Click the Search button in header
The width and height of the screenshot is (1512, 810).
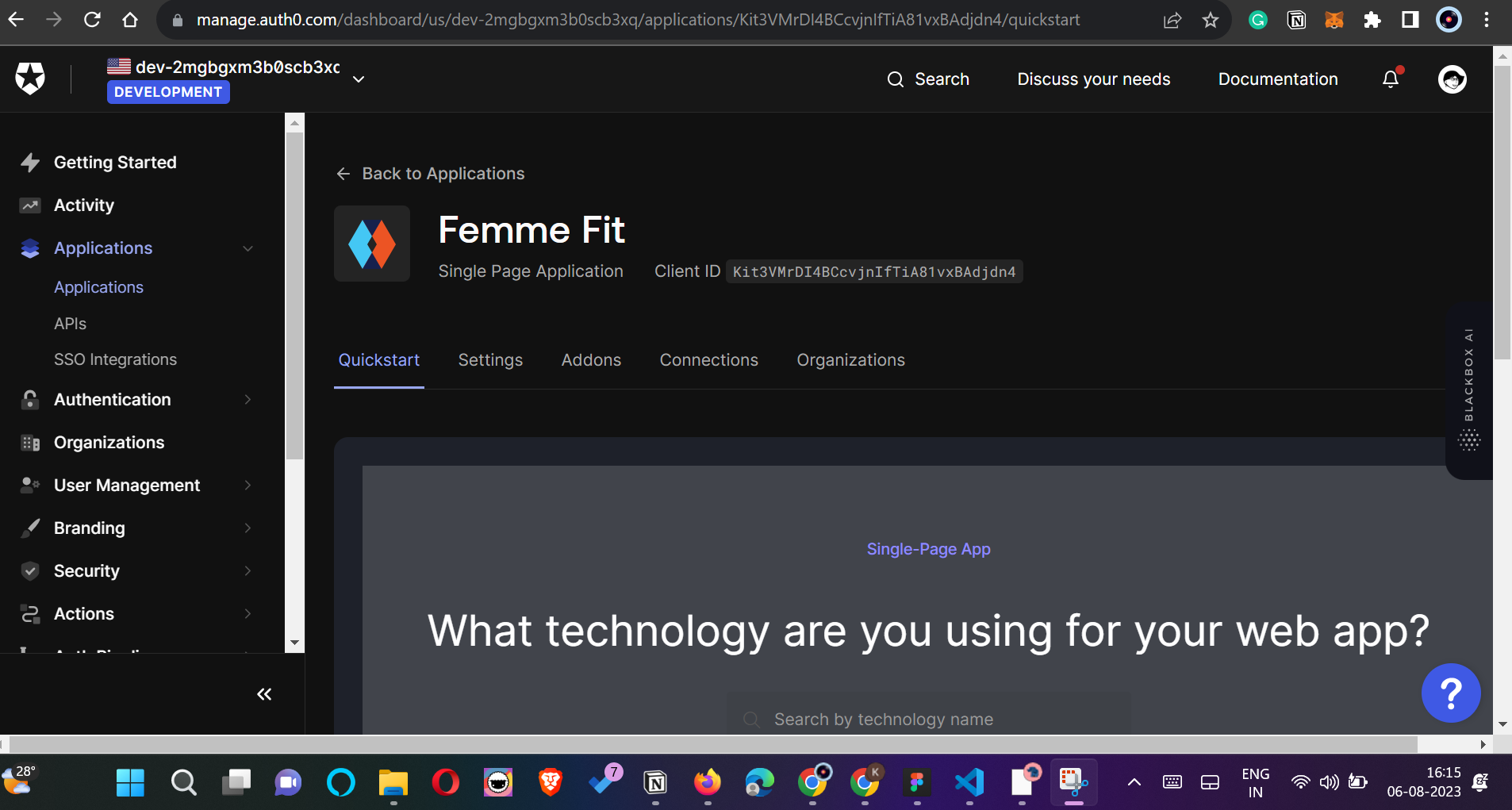pos(928,79)
